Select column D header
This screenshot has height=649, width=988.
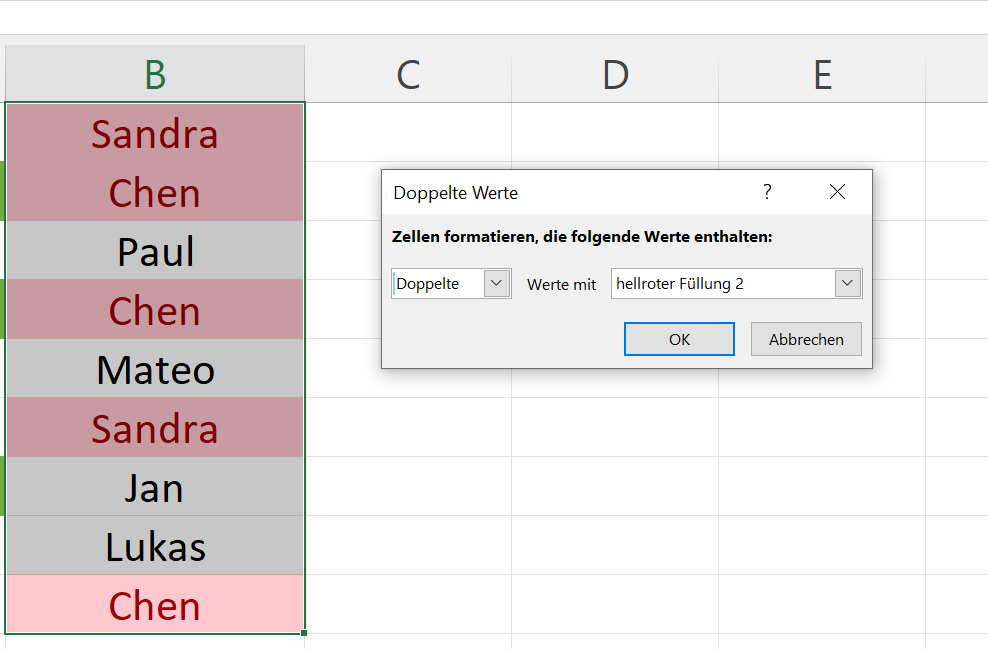[x=615, y=74]
